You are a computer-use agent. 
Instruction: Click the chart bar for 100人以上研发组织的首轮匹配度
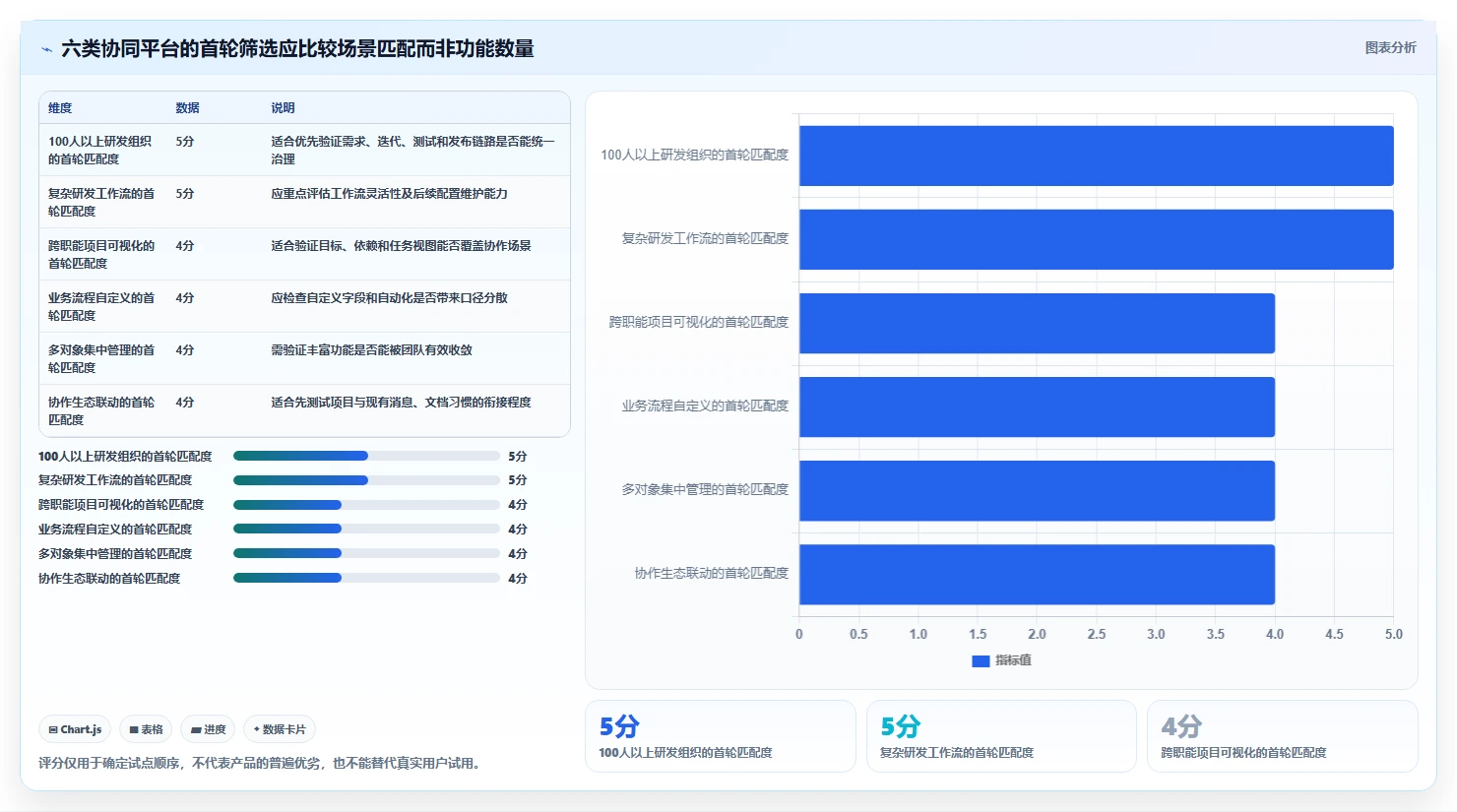tap(1096, 156)
